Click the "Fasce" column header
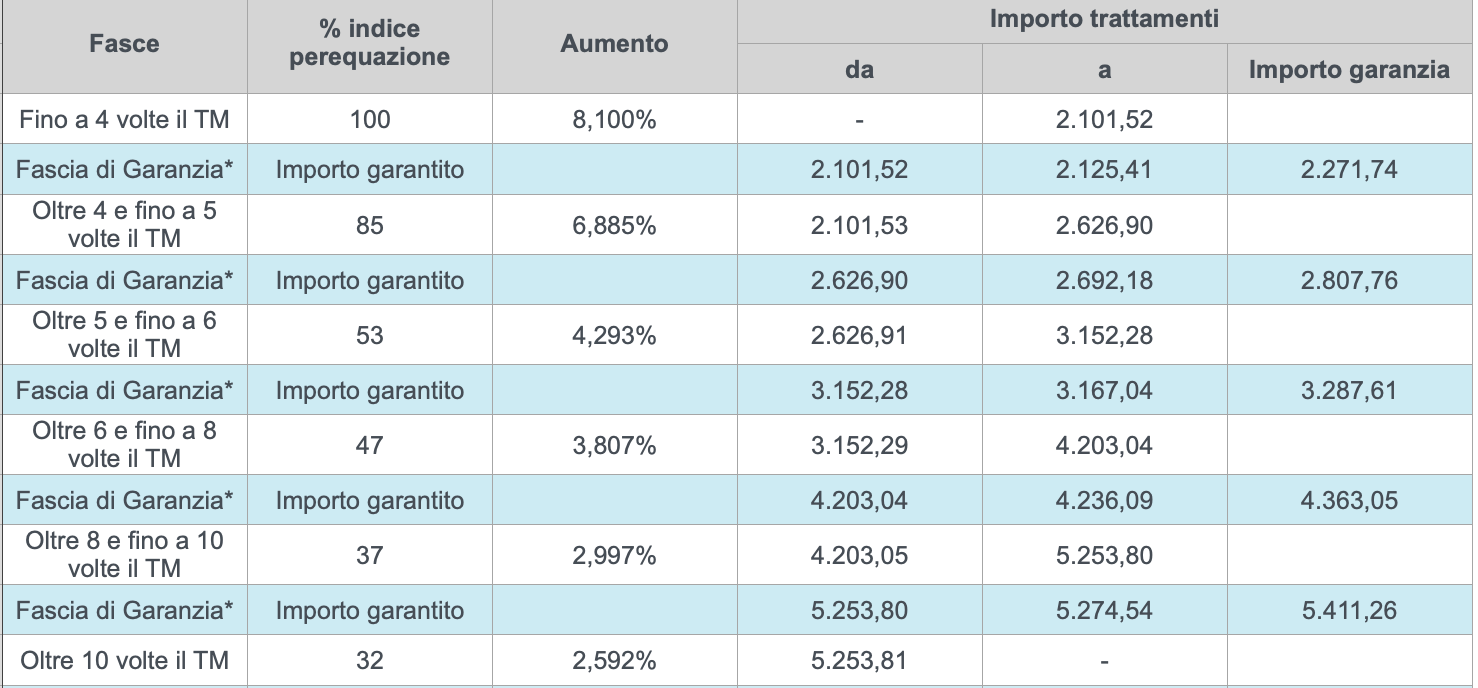This screenshot has width=1478, height=688. coord(124,43)
